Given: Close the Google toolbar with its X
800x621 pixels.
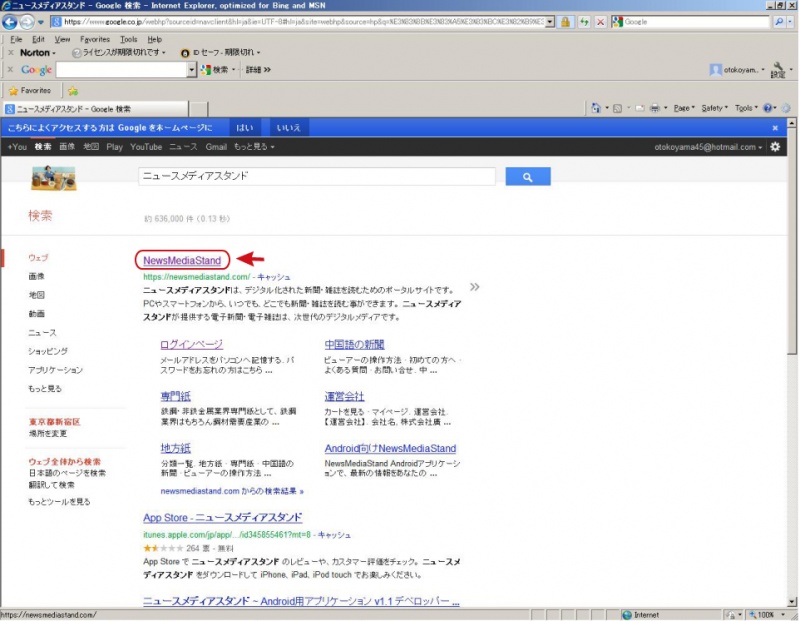Looking at the screenshot, I should tap(10, 69).
